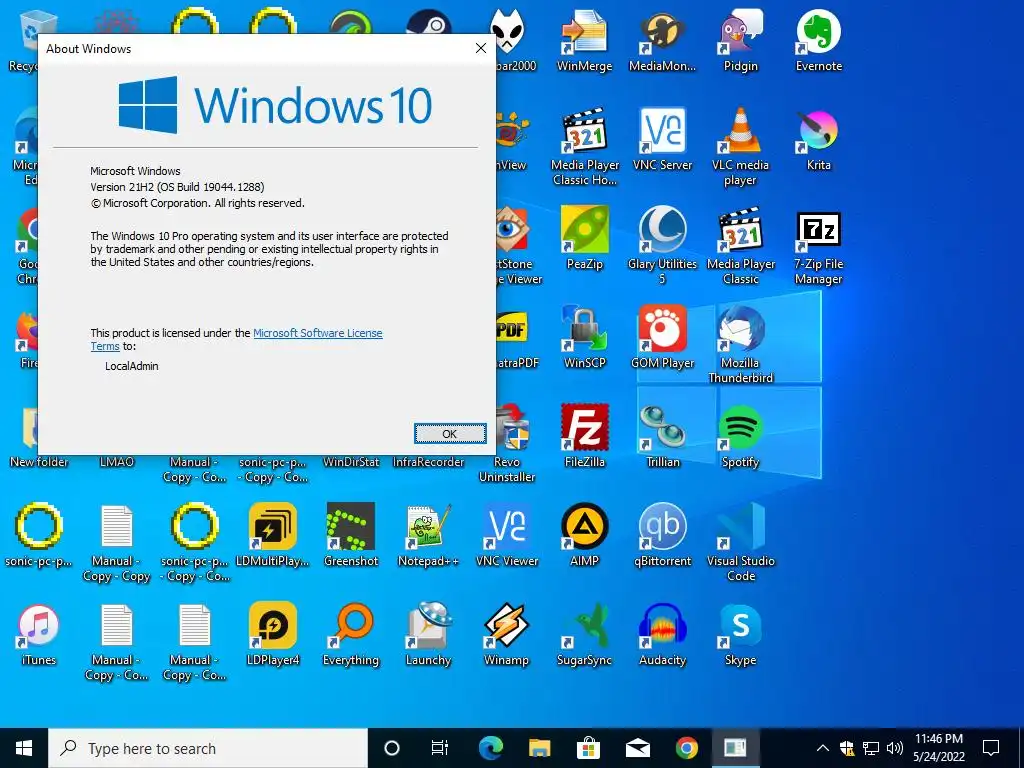The image size is (1024, 768).
Task: Click the Type here to search box
Action: click(208, 748)
